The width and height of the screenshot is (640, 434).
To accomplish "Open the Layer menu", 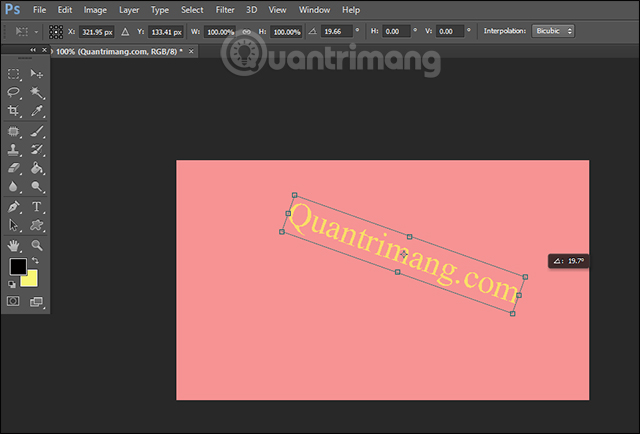I will pyautogui.click(x=129, y=9).
